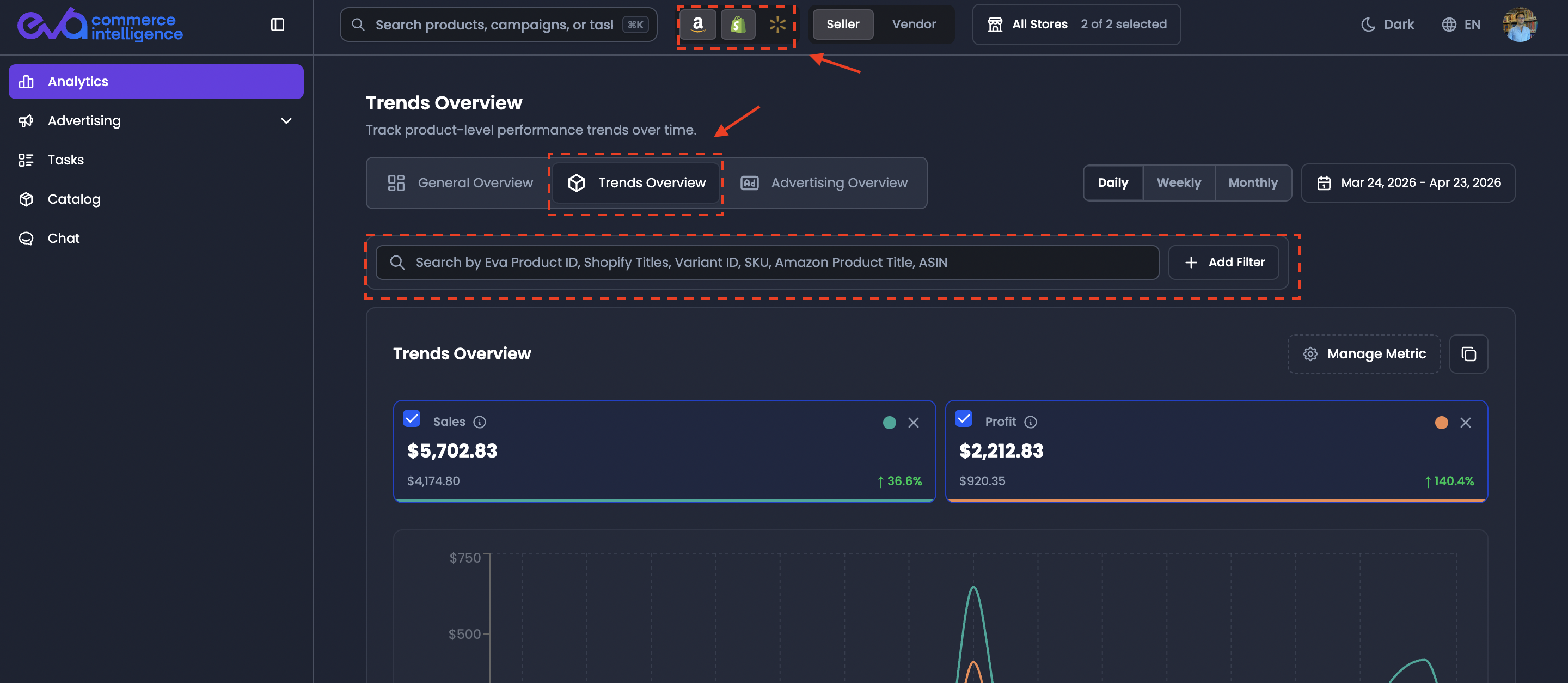Open the Analytics section
This screenshot has height=683, width=1568.
pyautogui.click(x=156, y=82)
